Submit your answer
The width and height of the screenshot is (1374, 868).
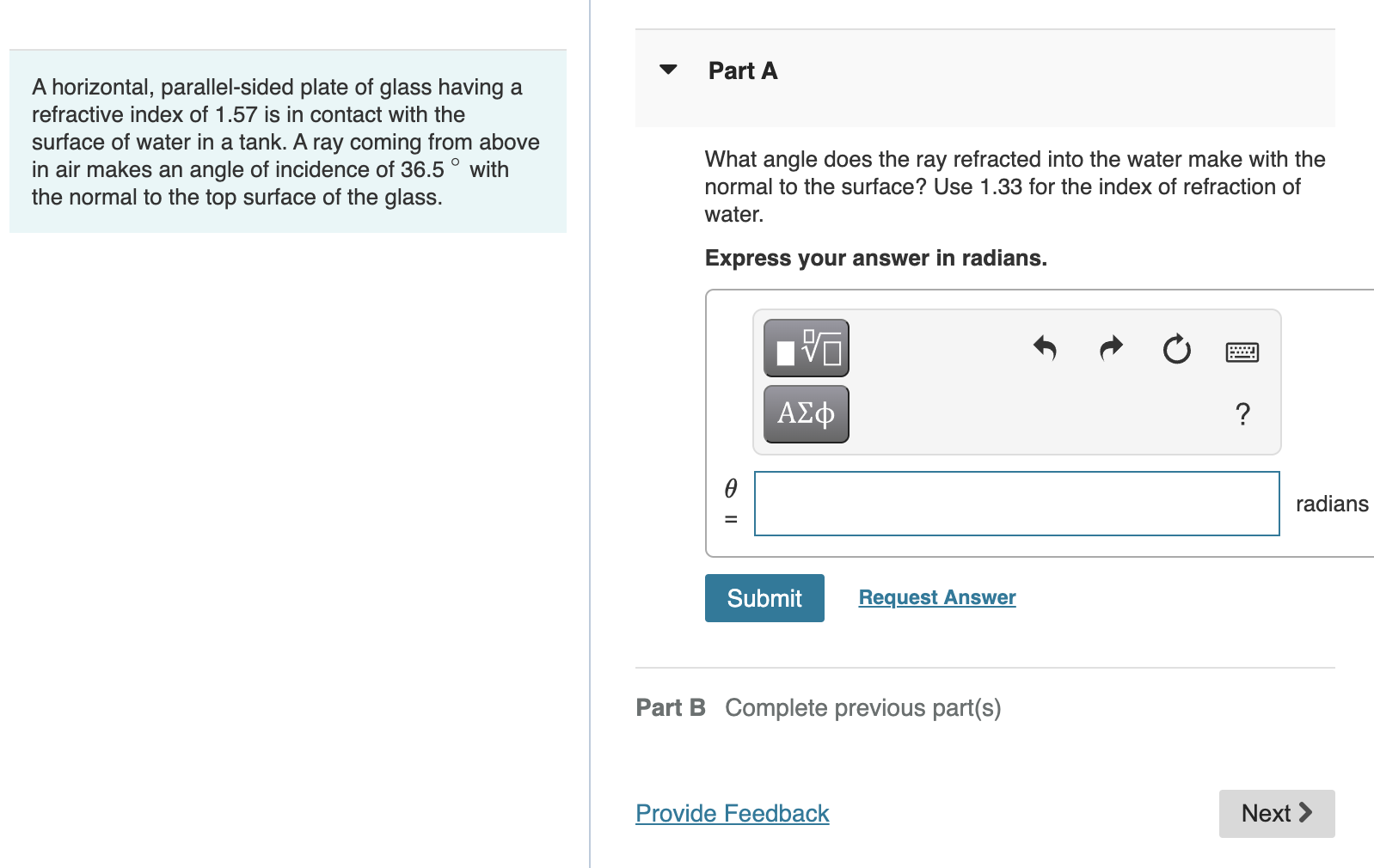click(764, 597)
